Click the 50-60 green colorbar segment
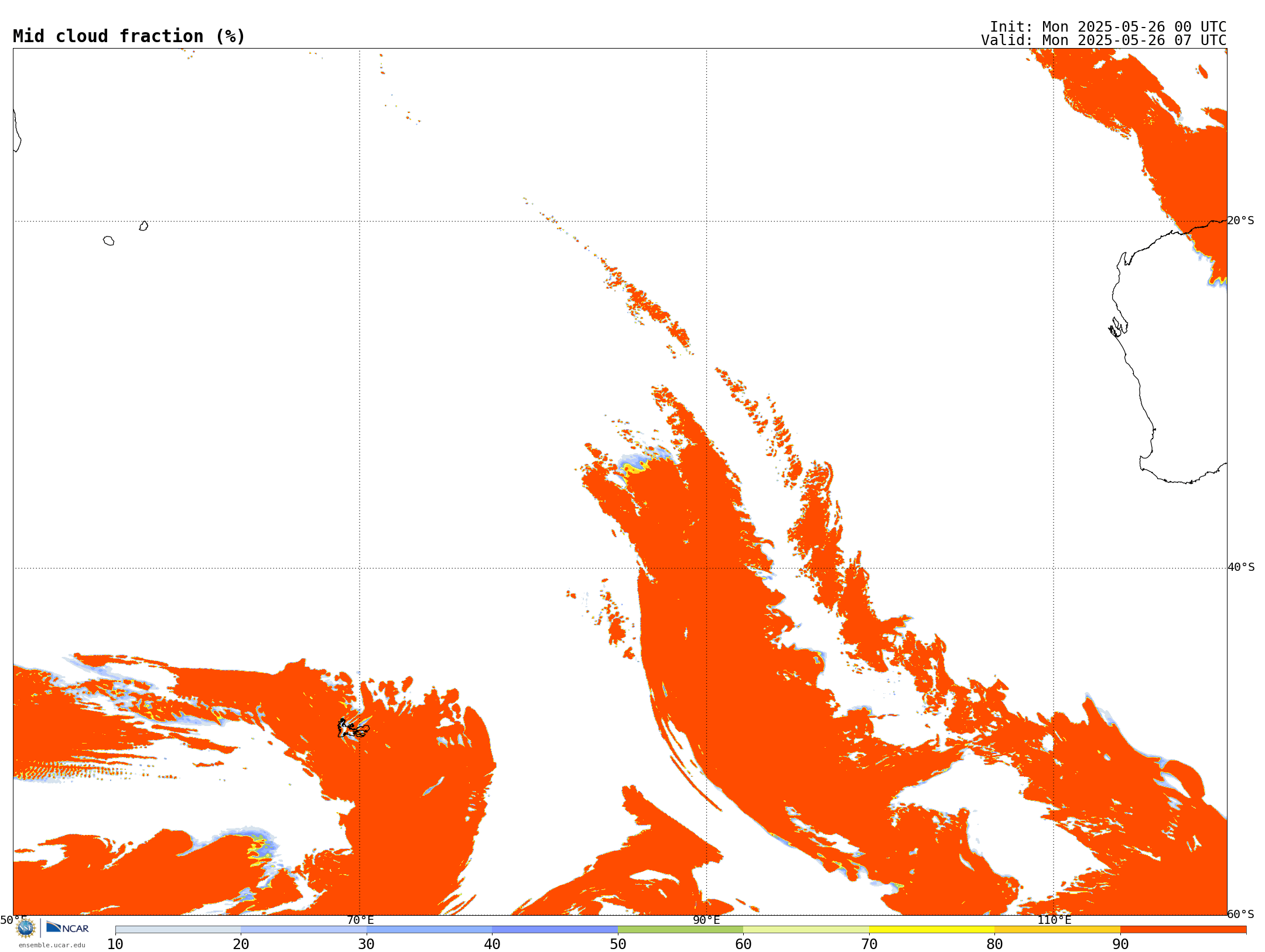Viewport: 1265px width, 952px height. tap(681, 929)
